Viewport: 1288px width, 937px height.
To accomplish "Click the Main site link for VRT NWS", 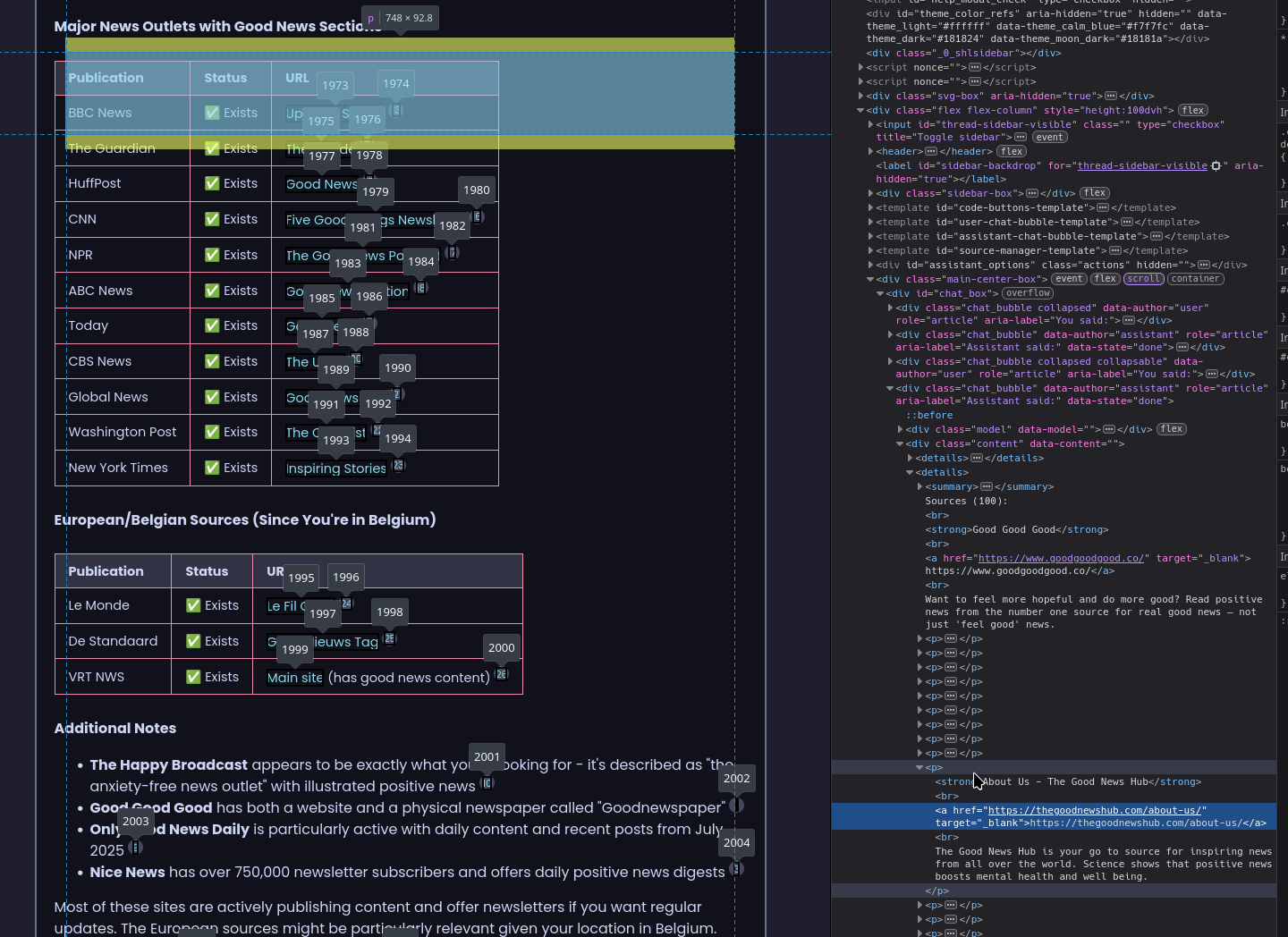I will click(294, 677).
